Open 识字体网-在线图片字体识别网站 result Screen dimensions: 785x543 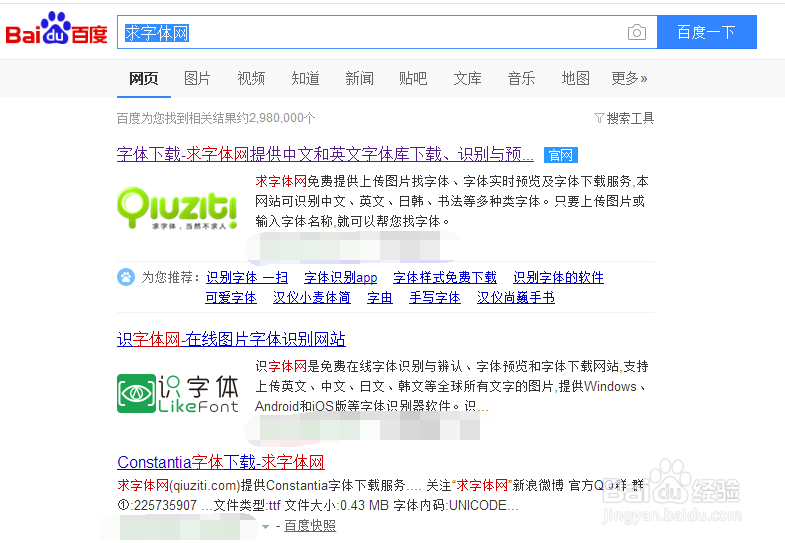(x=231, y=339)
